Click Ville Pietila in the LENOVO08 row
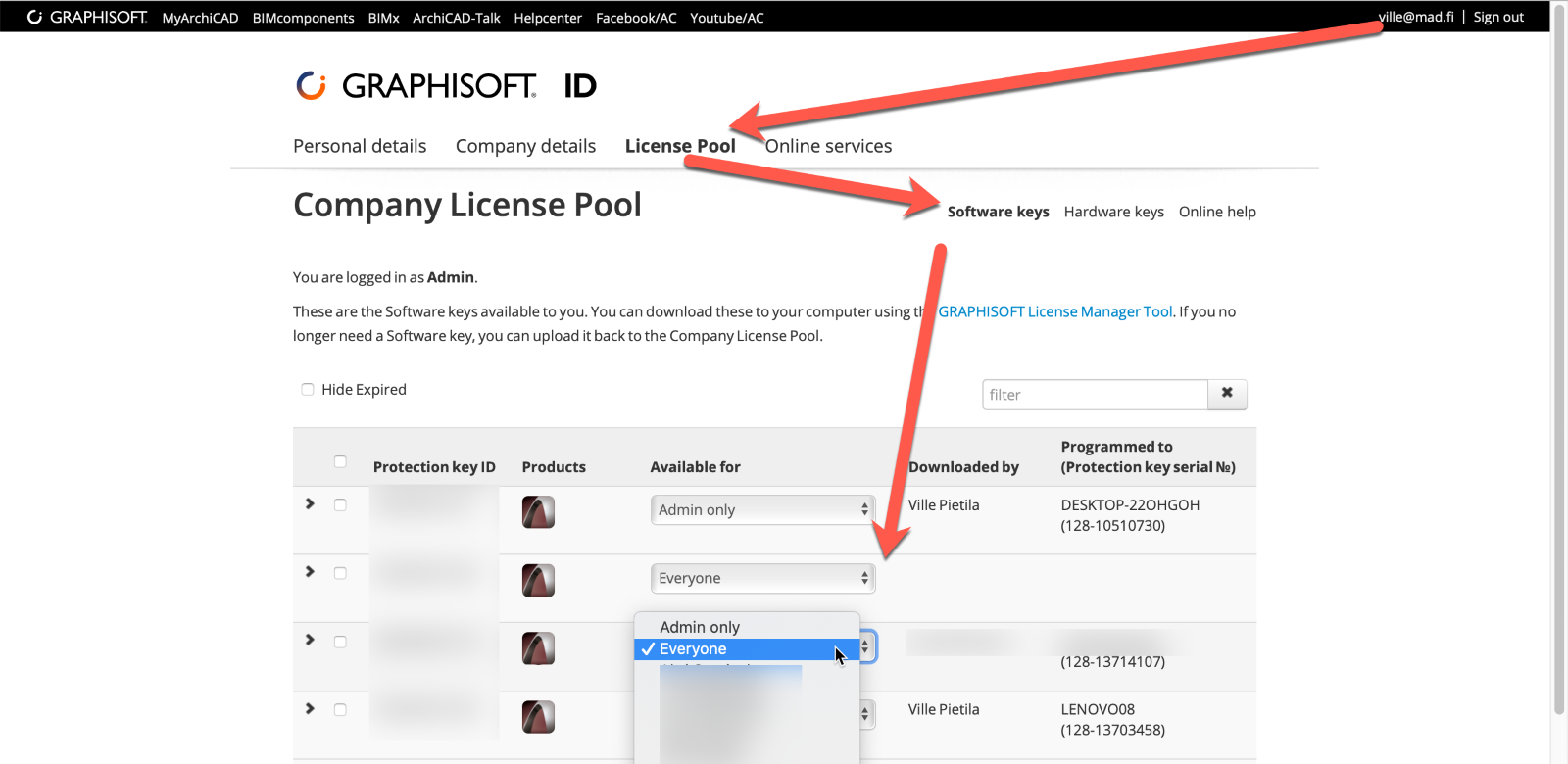1568x764 pixels. (944, 709)
